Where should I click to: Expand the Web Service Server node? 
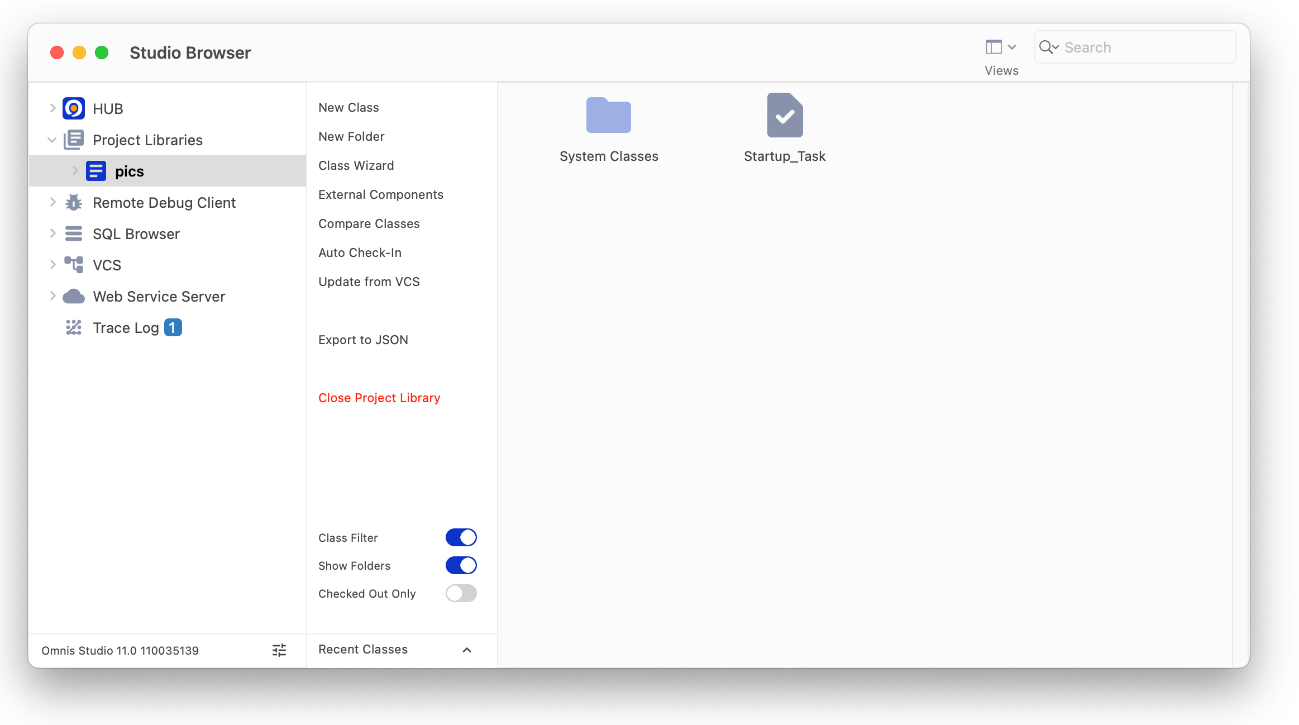coord(52,296)
